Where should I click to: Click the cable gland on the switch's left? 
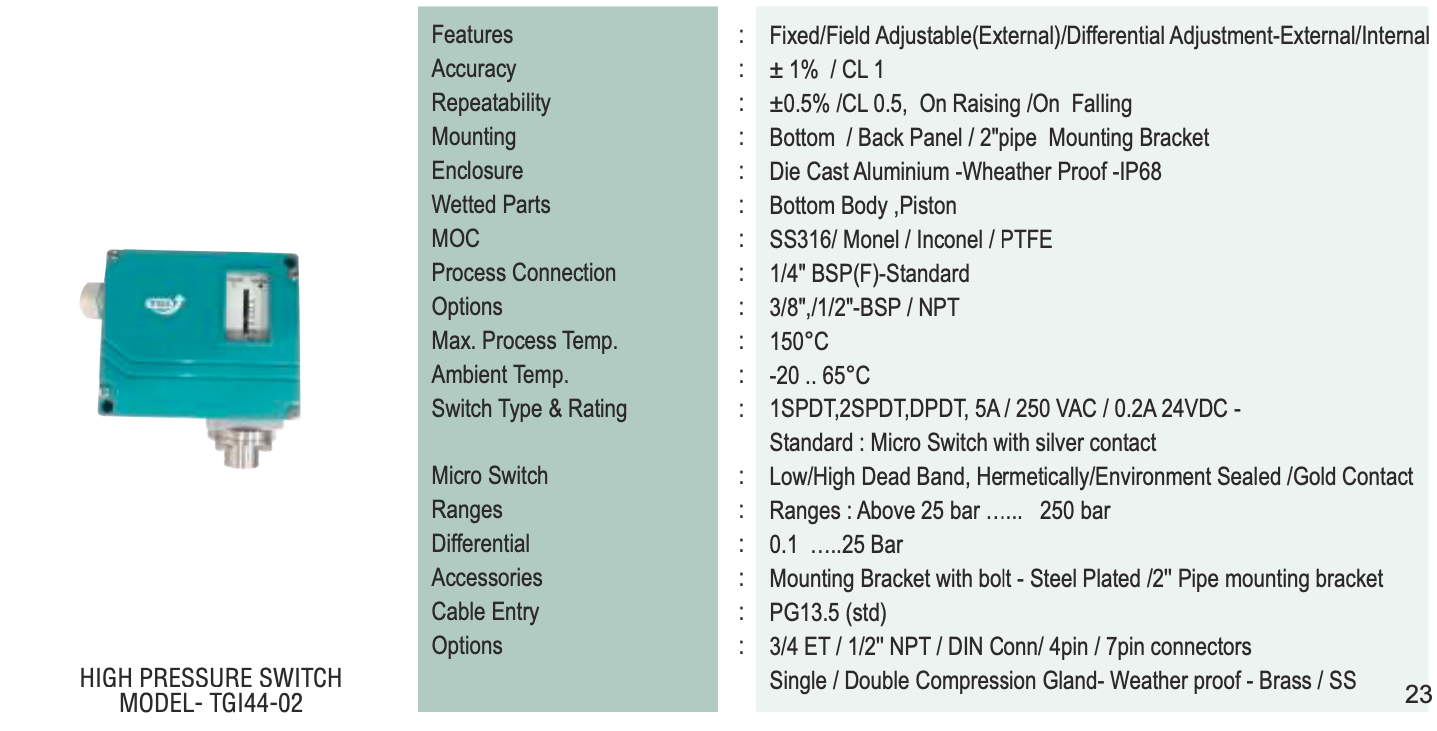point(92,298)
